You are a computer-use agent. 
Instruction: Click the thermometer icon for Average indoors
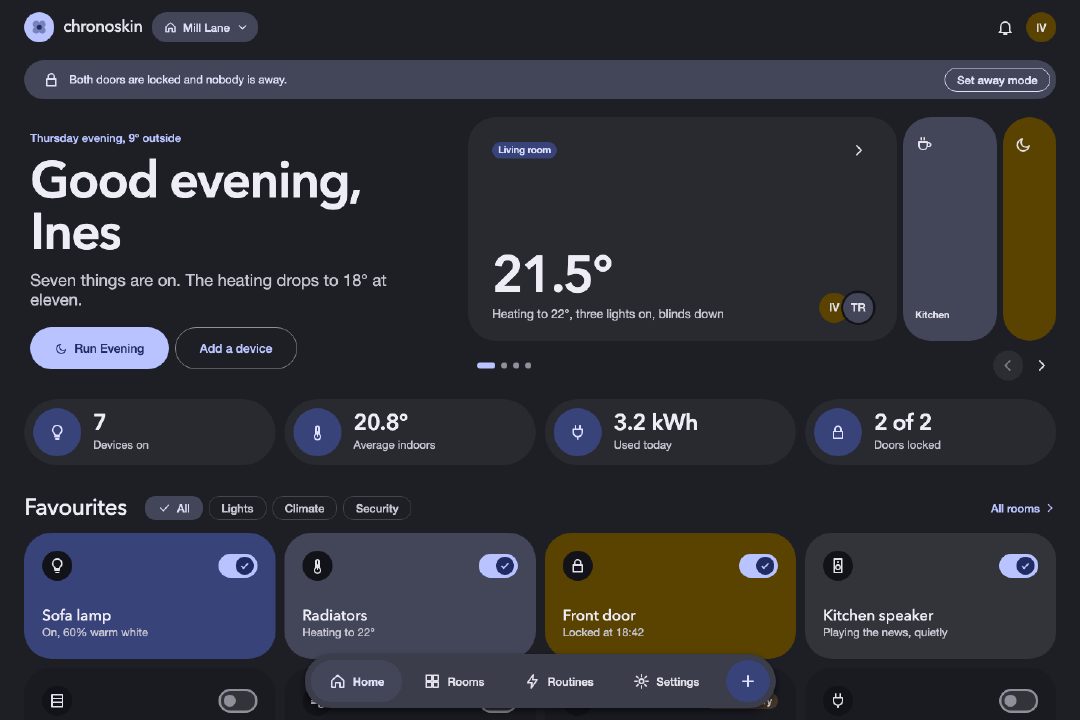[x=318, y=432]
